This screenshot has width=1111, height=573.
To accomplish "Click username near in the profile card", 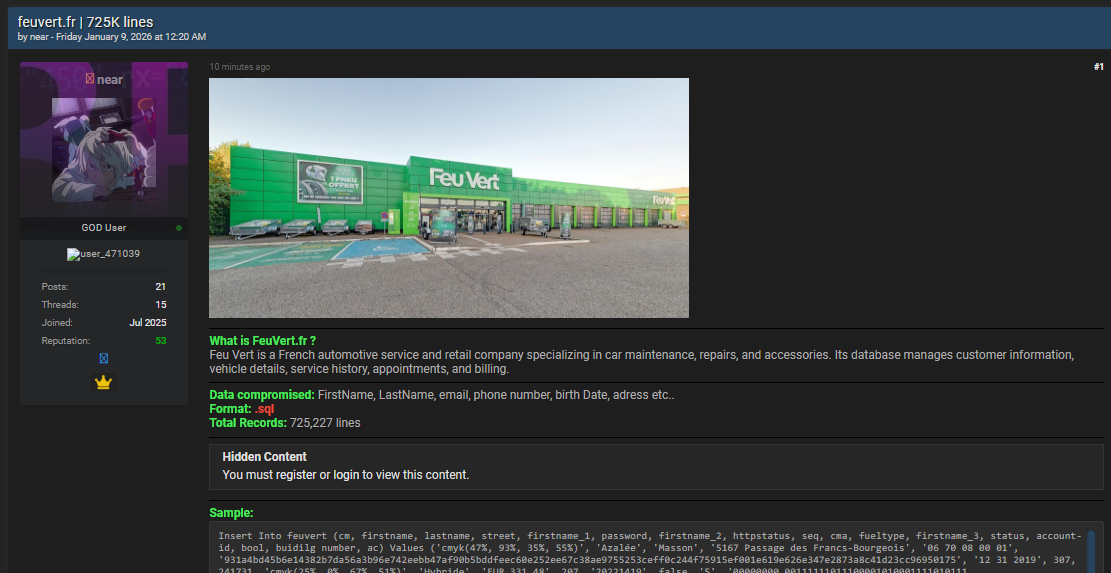I will point(110,80).
